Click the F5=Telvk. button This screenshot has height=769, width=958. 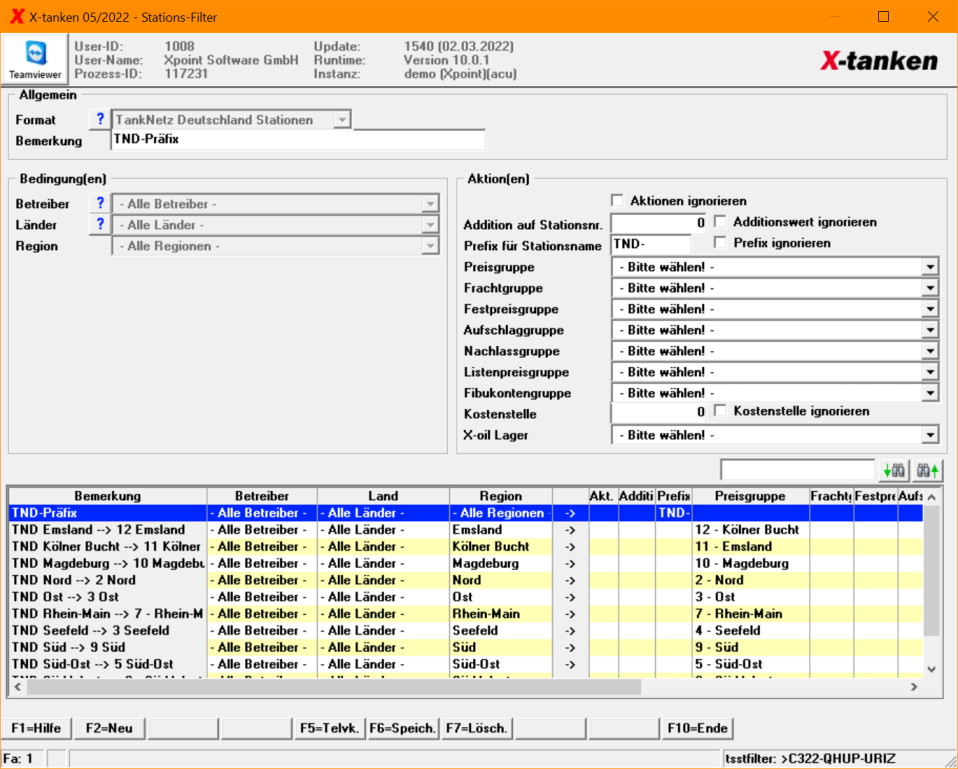pyautogui.click(x=329, y=728)
